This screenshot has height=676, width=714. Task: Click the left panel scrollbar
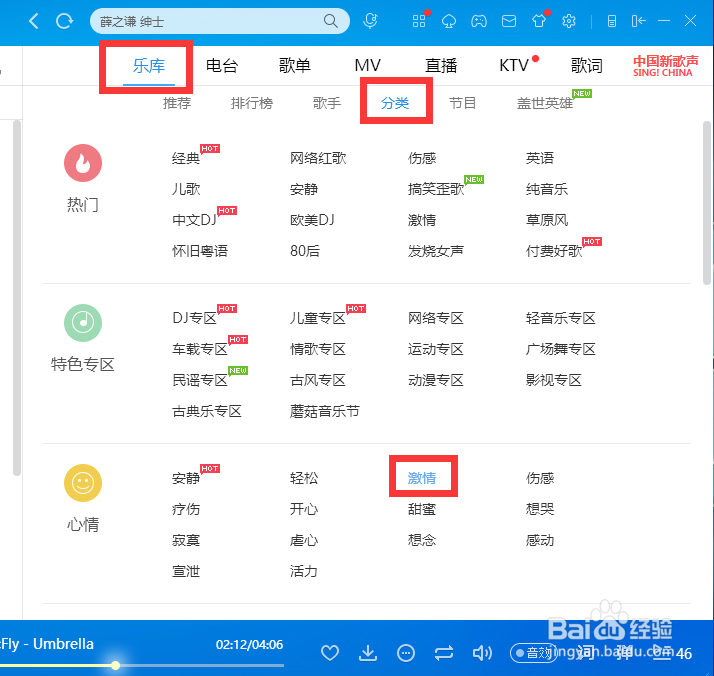click(16, 298)
